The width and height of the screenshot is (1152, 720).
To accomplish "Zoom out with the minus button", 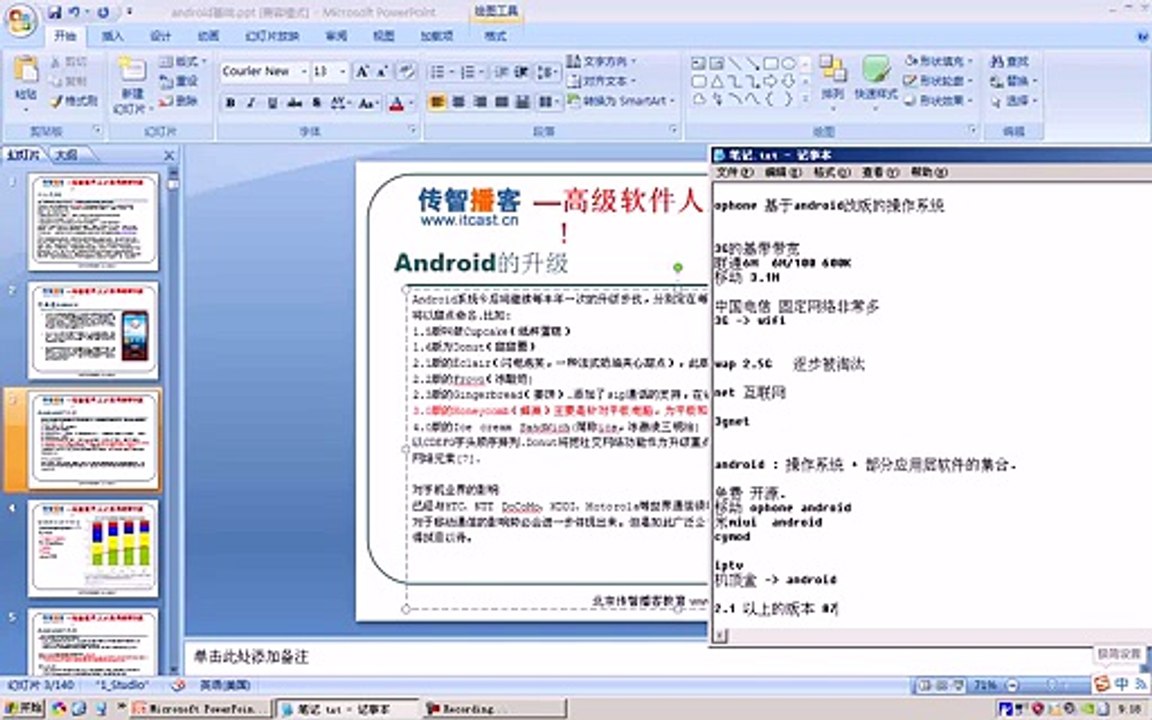I will [1012, 685].
